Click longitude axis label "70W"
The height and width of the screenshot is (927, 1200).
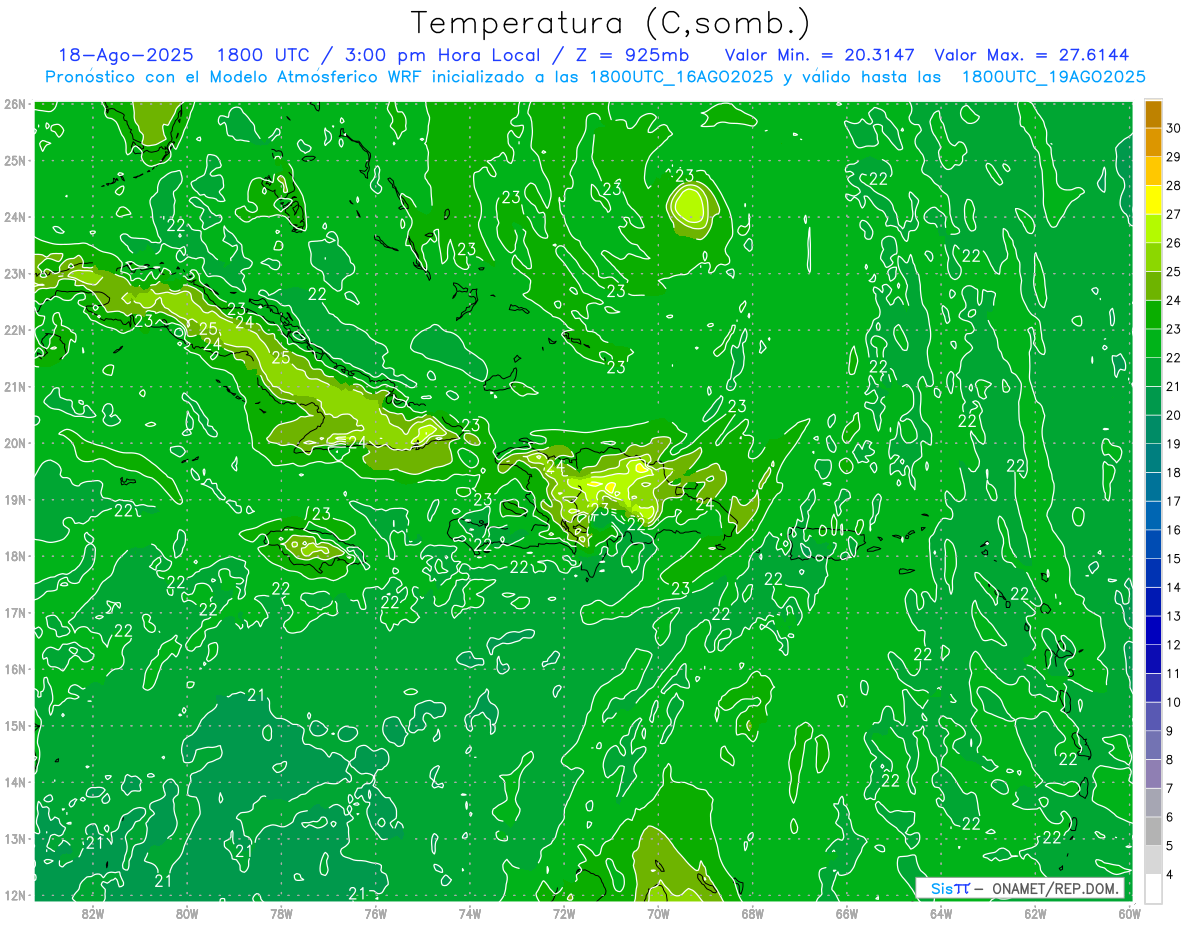coord(658,913)
